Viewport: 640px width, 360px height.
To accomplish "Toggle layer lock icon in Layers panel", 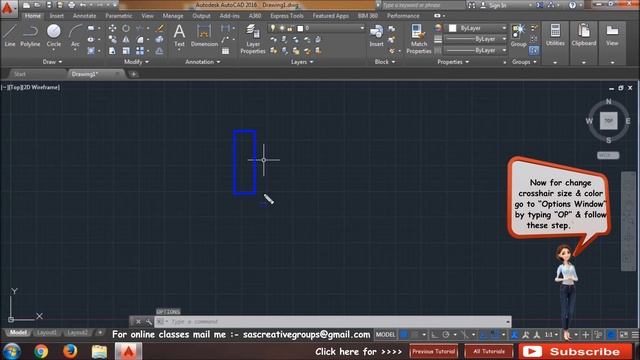I will [x=290, y=28].
